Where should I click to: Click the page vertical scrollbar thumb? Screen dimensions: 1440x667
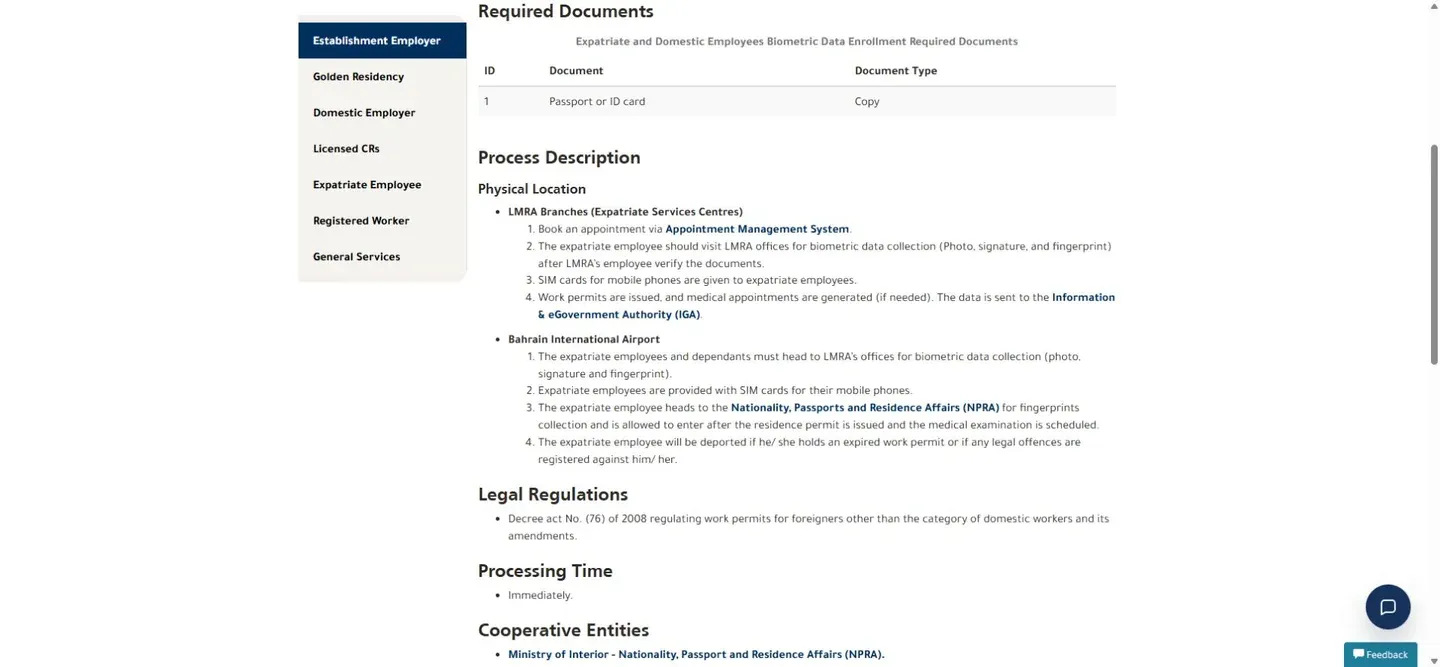(x=1434, y=254)
